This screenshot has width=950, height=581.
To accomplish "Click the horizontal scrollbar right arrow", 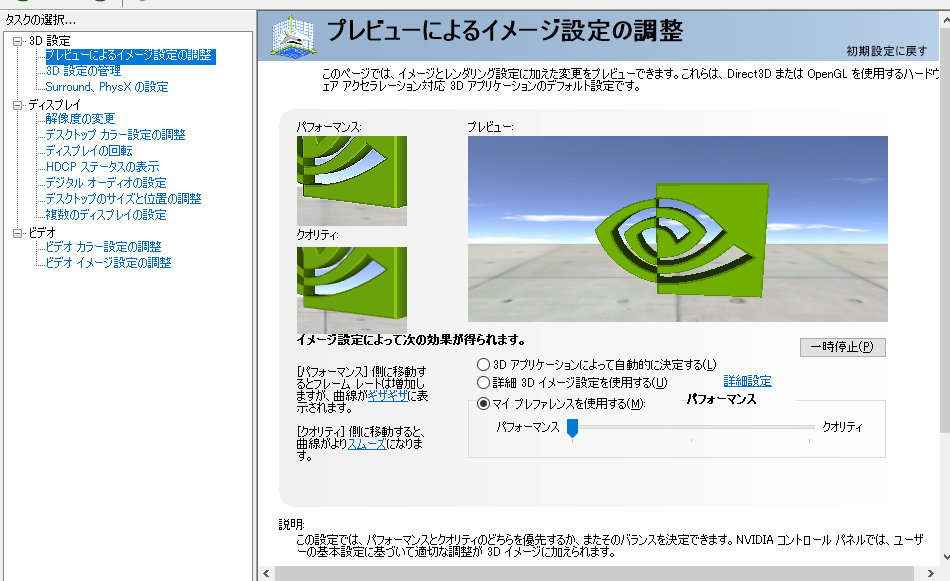I will [x=931, y=574].
